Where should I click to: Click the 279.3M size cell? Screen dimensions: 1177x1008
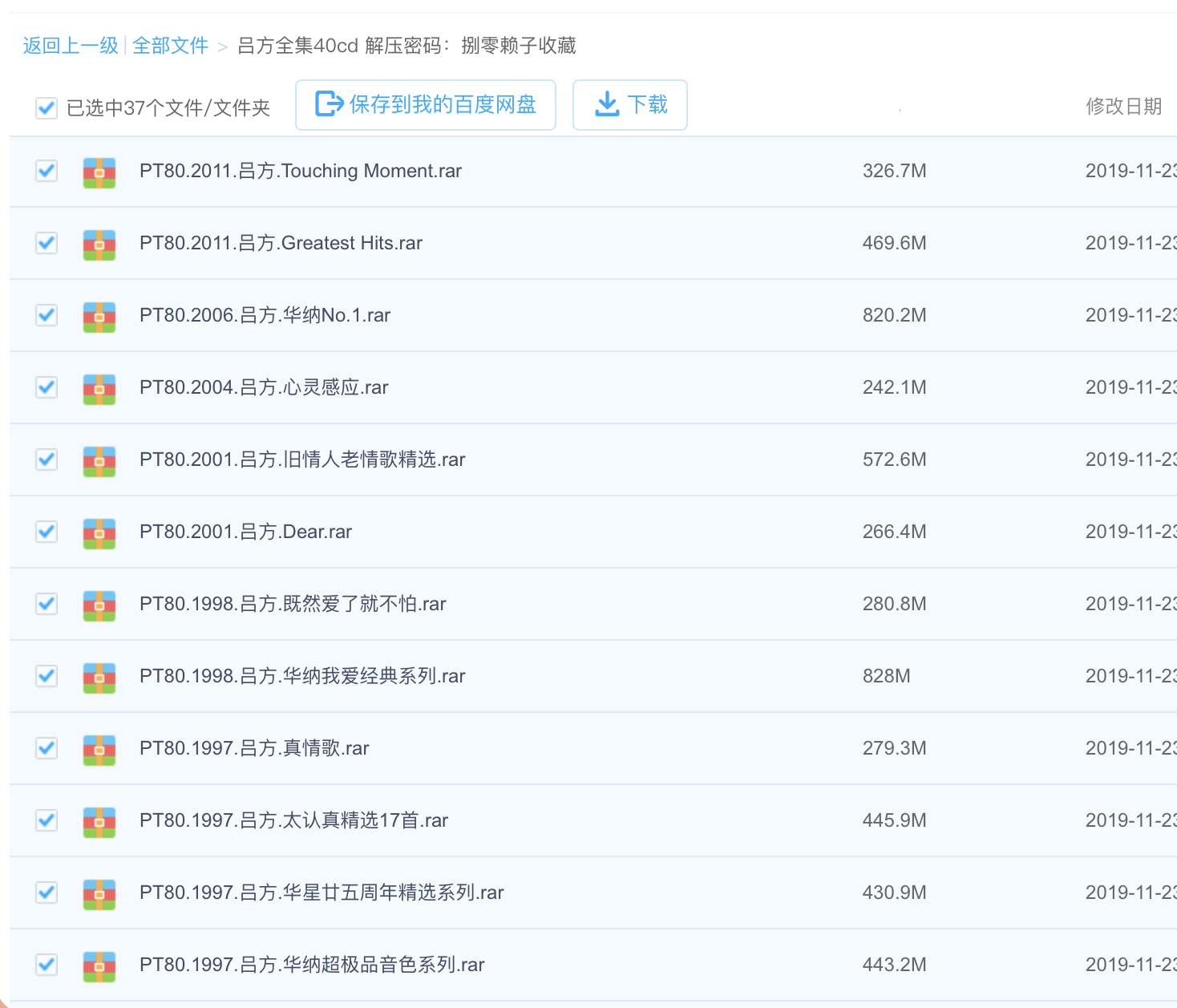click(x=894, y=748)
